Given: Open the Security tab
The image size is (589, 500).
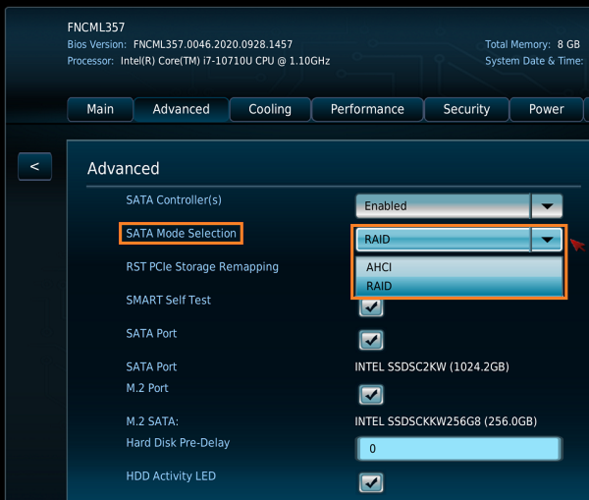Looking at the screenshot, I should click(467, 109).
